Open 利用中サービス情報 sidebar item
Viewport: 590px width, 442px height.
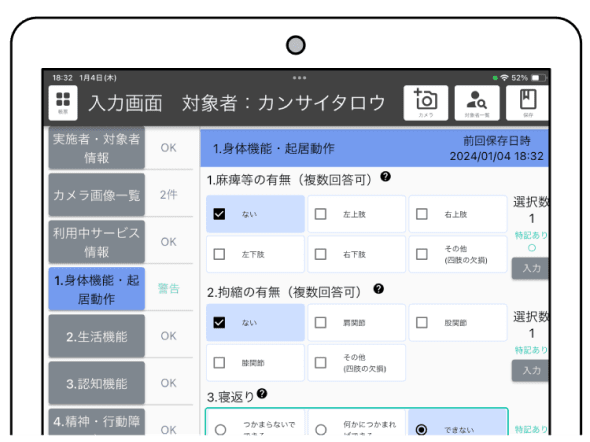(97, 242)
